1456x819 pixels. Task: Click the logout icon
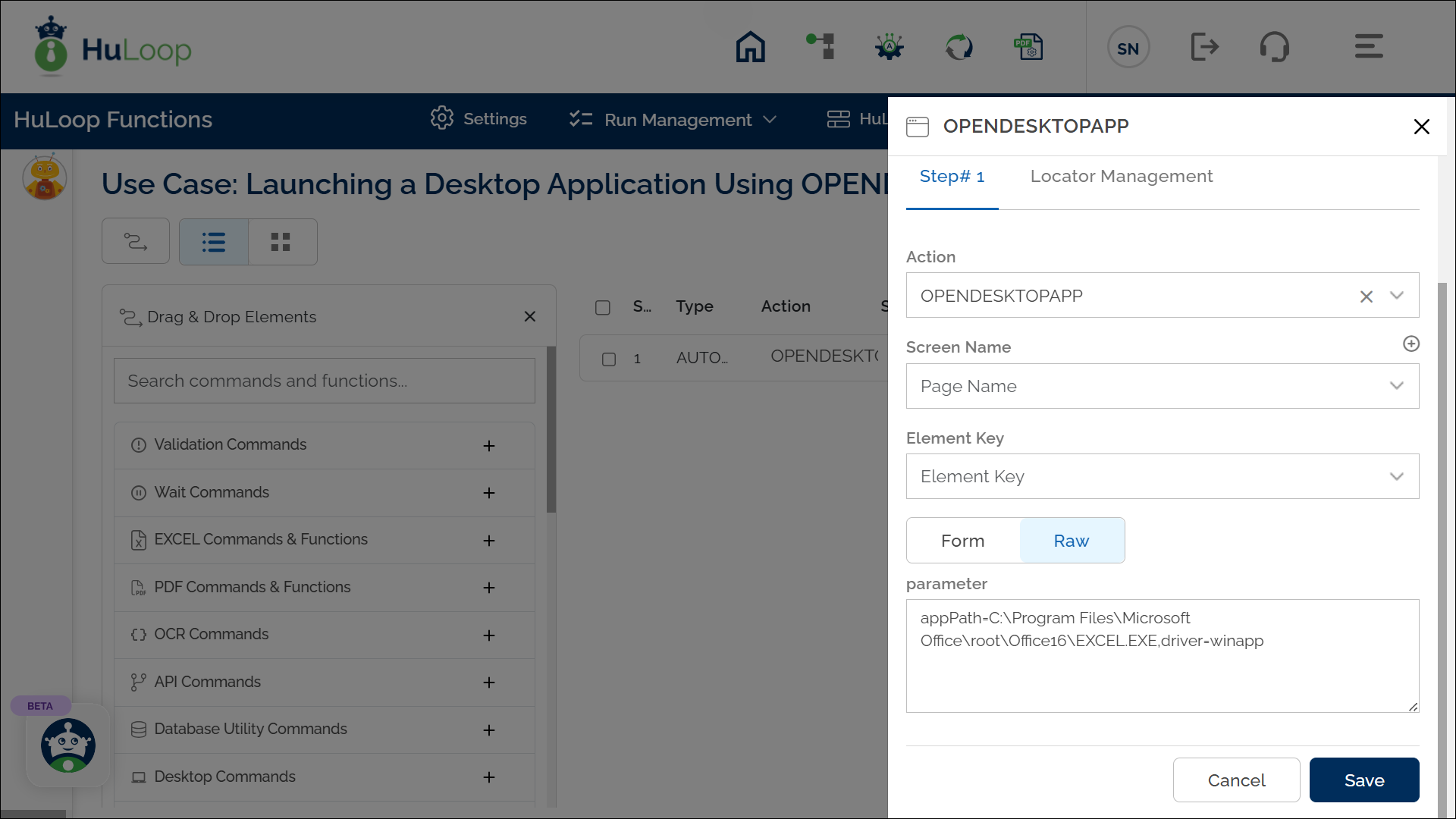coord(1204,47)
